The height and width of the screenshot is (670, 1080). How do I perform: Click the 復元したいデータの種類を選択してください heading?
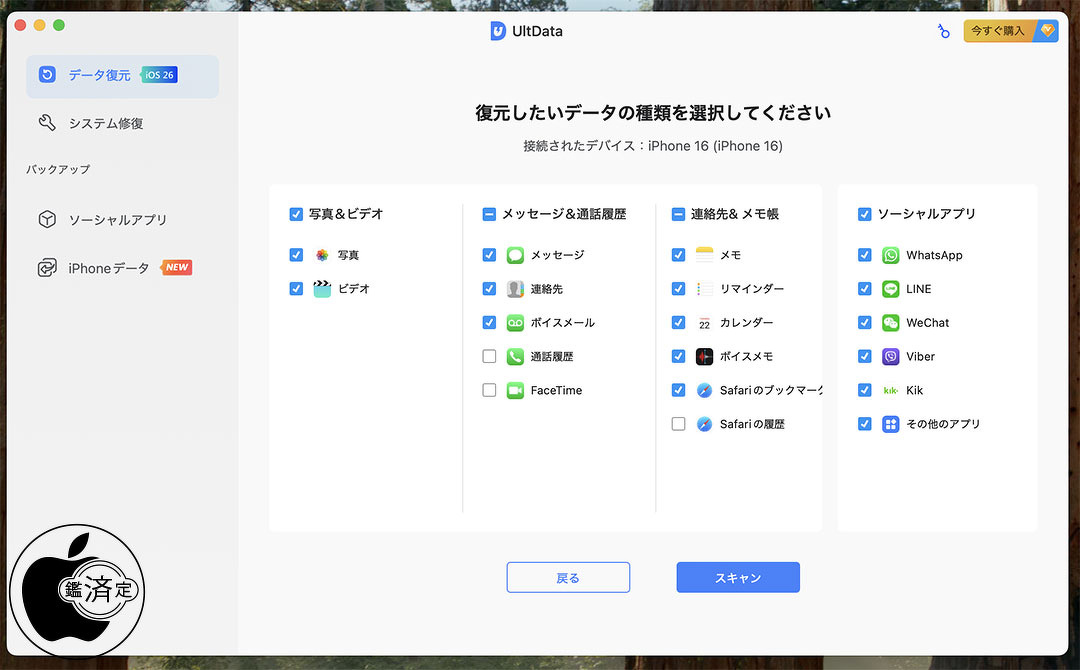[x=653, y=113]
